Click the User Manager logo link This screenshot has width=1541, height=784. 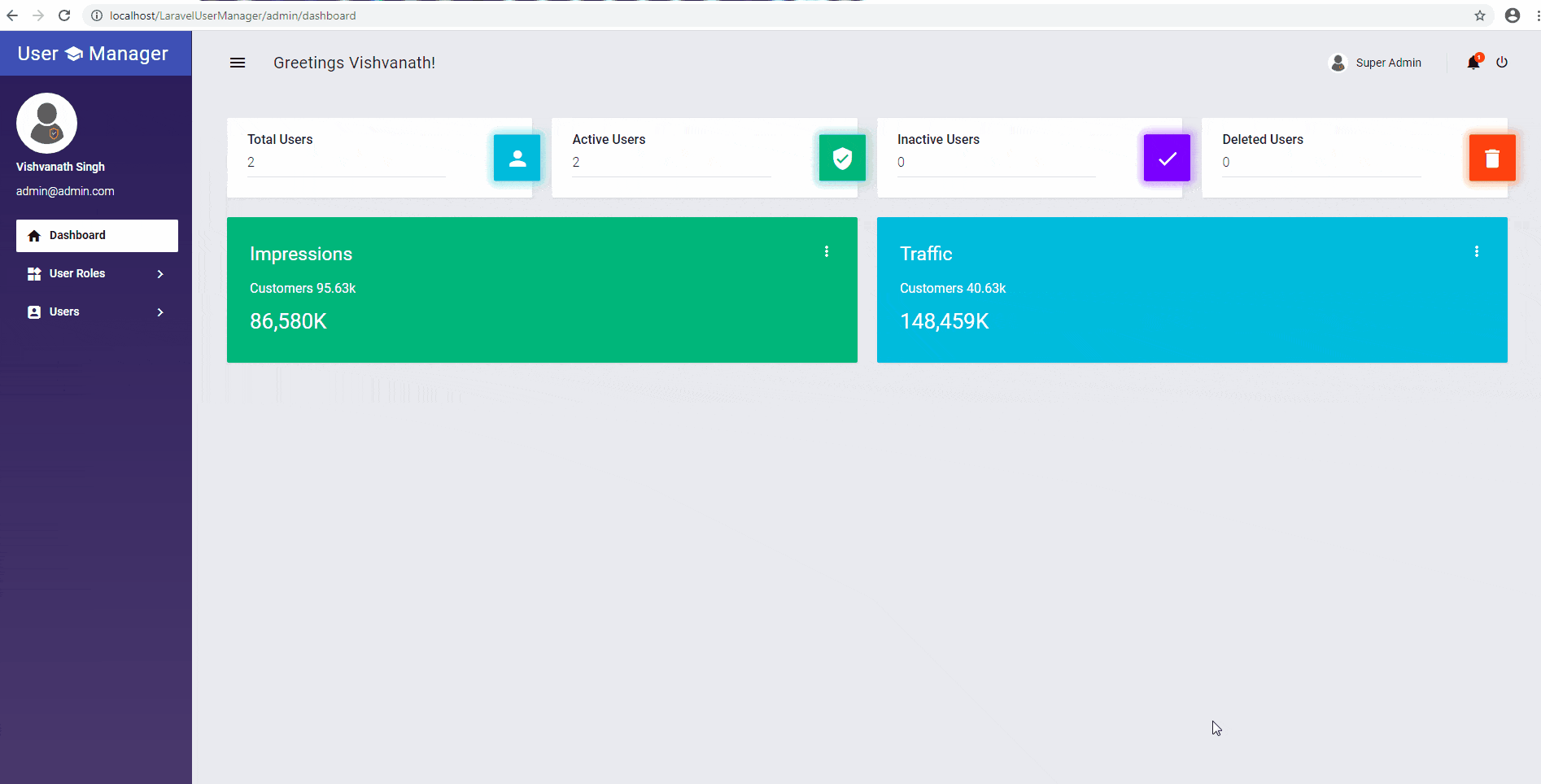coord(94,54)
